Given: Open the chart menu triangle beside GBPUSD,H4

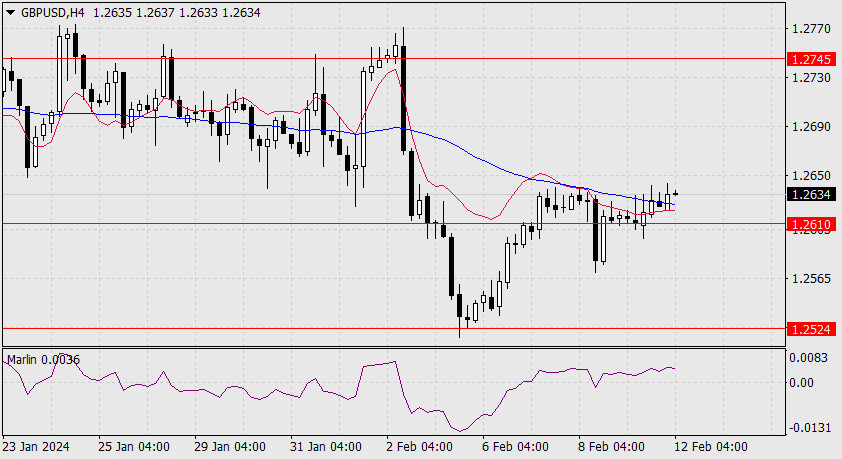Looking at the screenshot, I should [x=10, y=12].
